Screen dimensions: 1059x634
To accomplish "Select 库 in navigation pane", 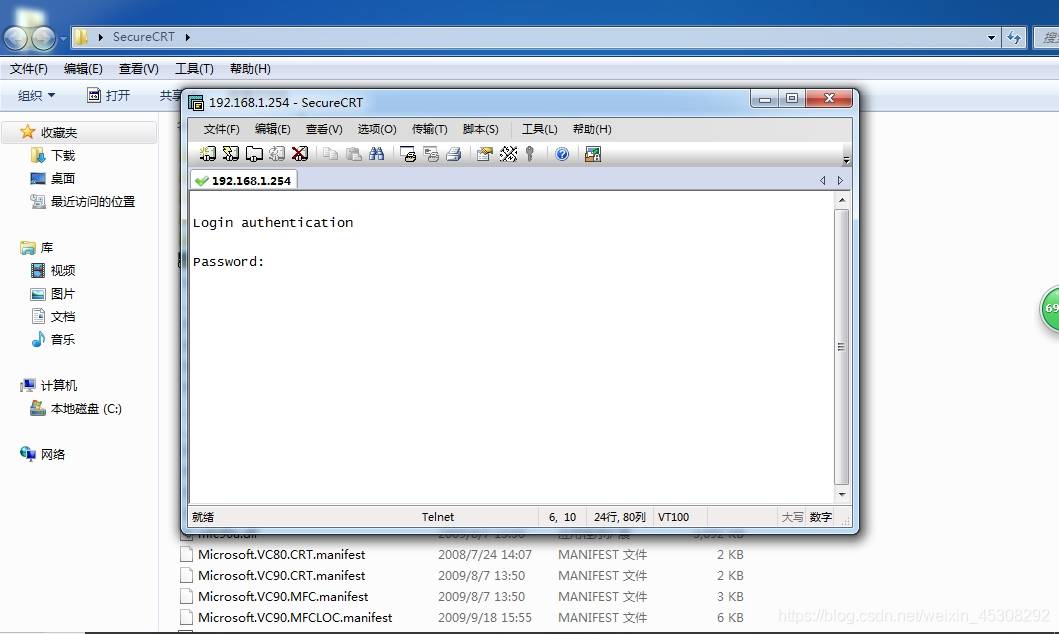I will [x=47, y=248].
